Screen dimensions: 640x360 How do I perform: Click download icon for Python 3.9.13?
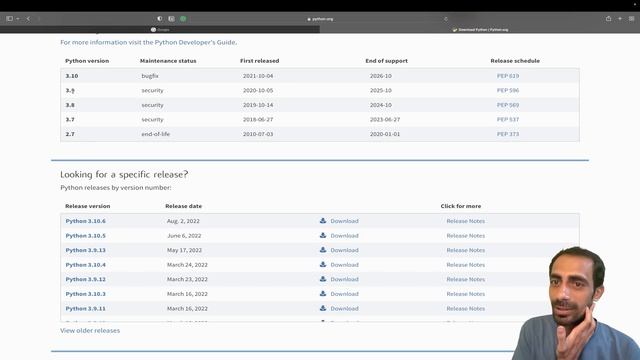(323, 250)
